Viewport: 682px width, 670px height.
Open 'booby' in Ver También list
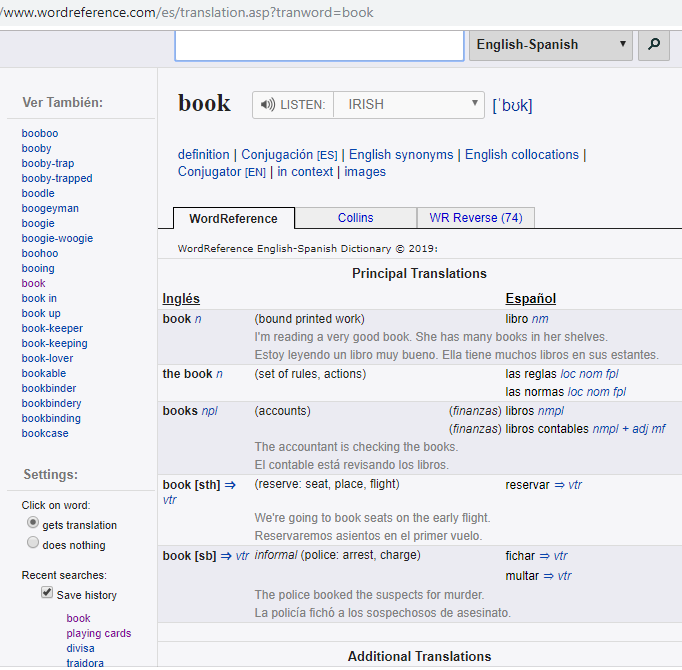37,148
